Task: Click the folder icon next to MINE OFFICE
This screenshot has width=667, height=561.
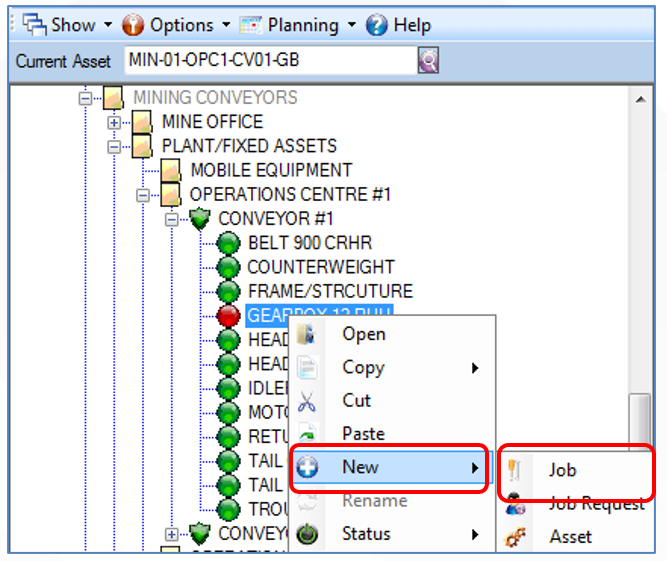Action: tap(143, 122)
